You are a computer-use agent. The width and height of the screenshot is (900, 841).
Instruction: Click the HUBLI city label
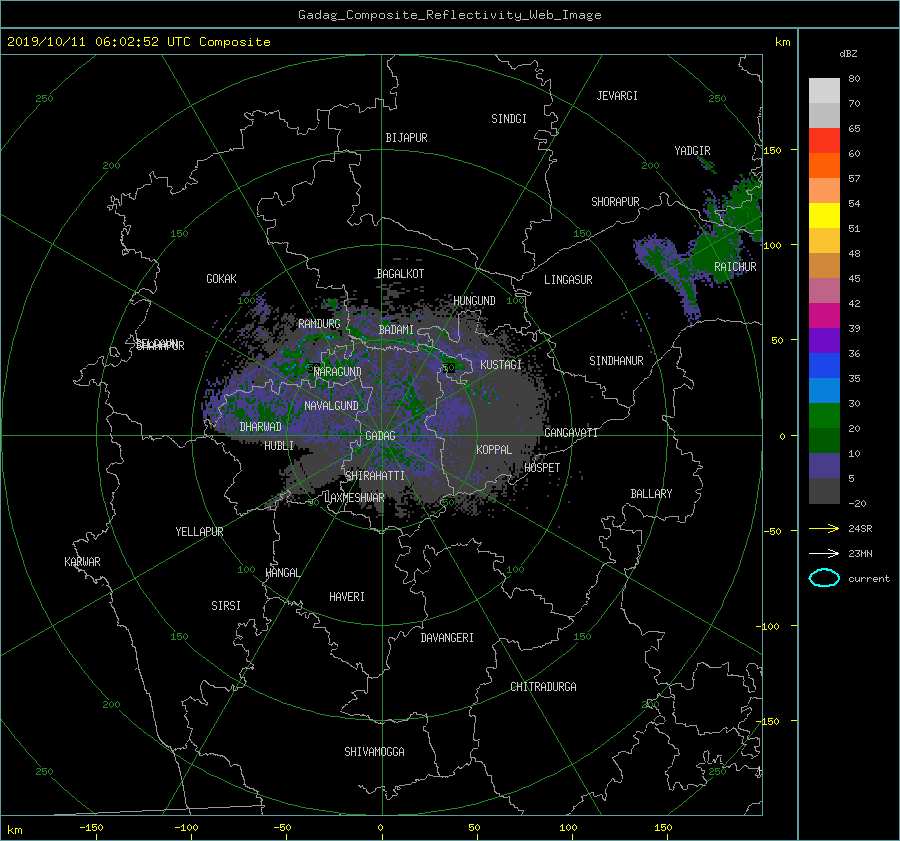pos(279,445)
